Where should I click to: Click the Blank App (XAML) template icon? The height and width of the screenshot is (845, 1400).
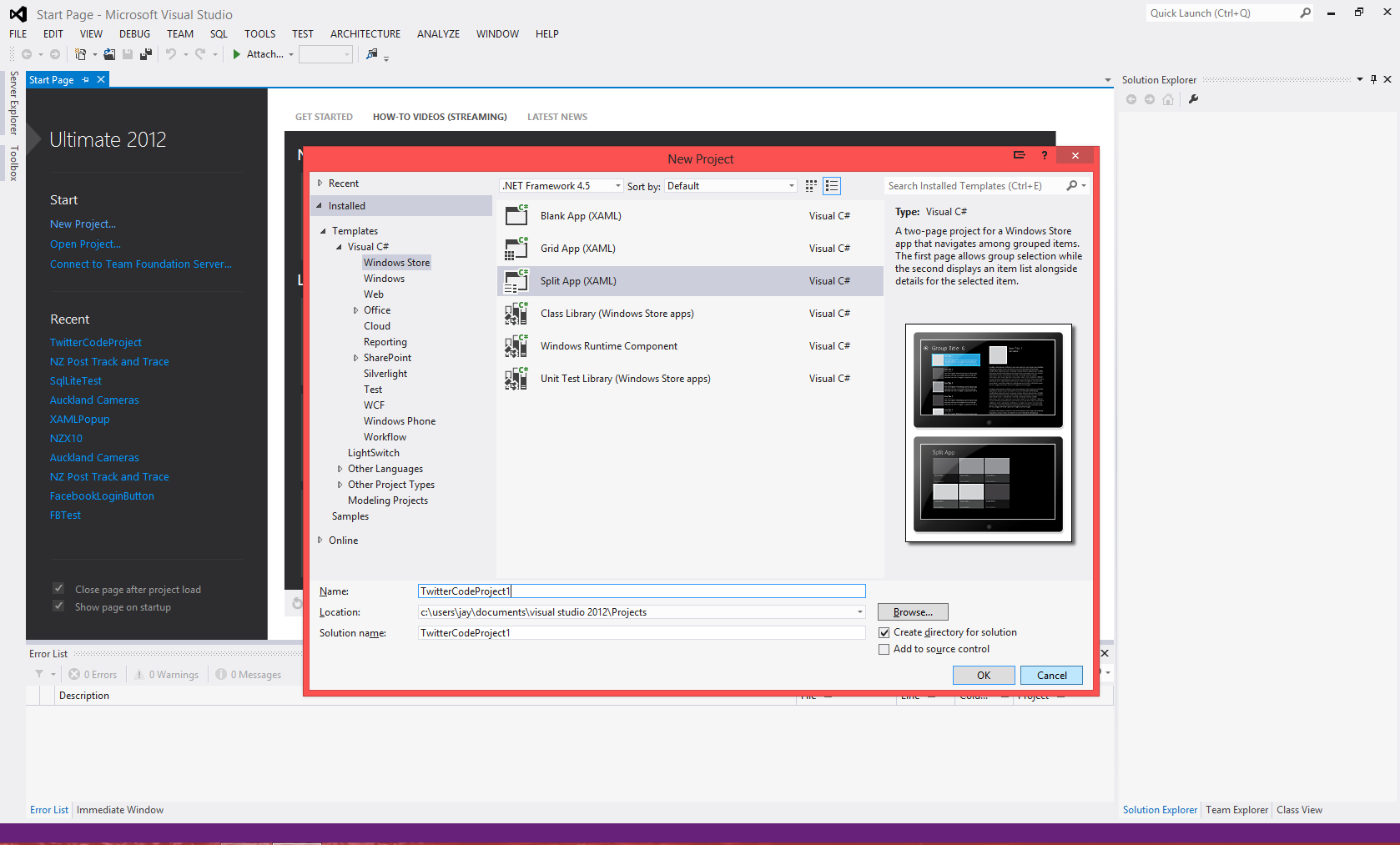517,215
